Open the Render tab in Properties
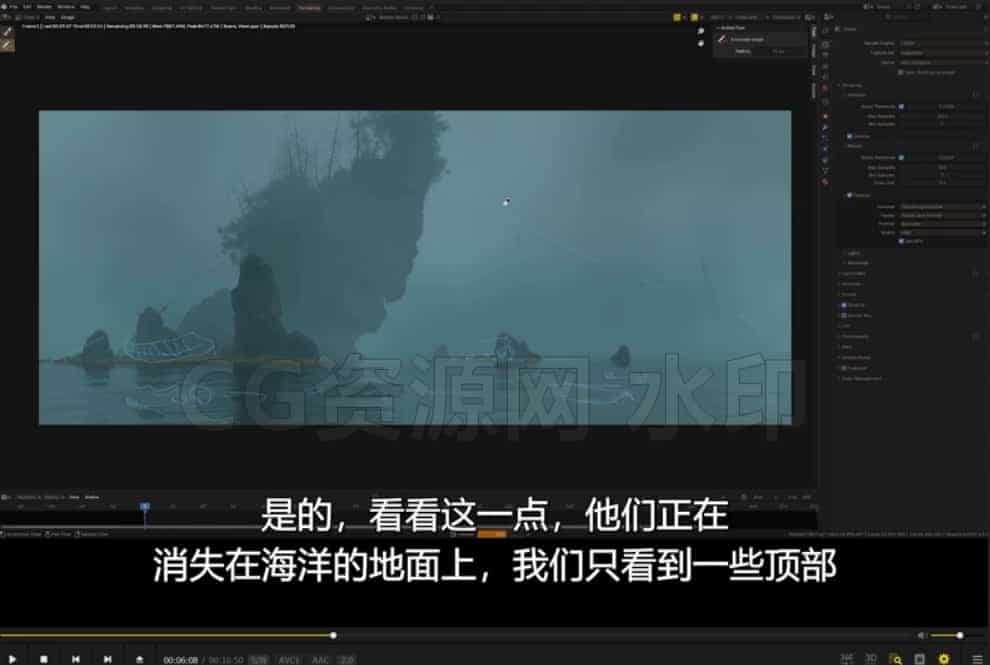990x665 pixels. click(x=825, y=44)
